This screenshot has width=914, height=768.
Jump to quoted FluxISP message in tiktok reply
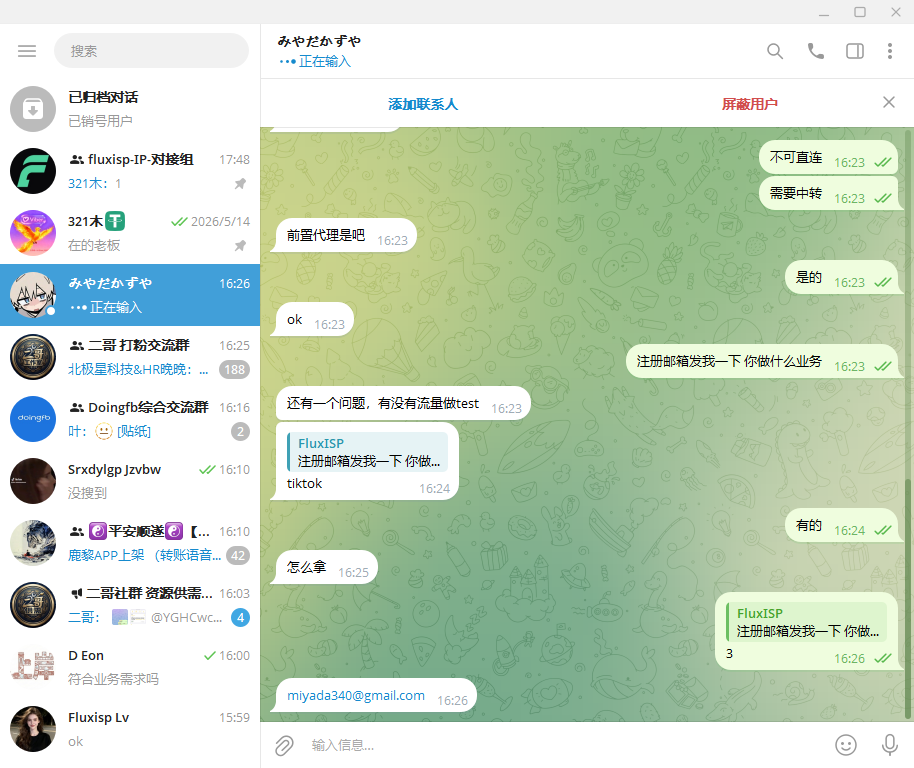click(x=368, y=452)
